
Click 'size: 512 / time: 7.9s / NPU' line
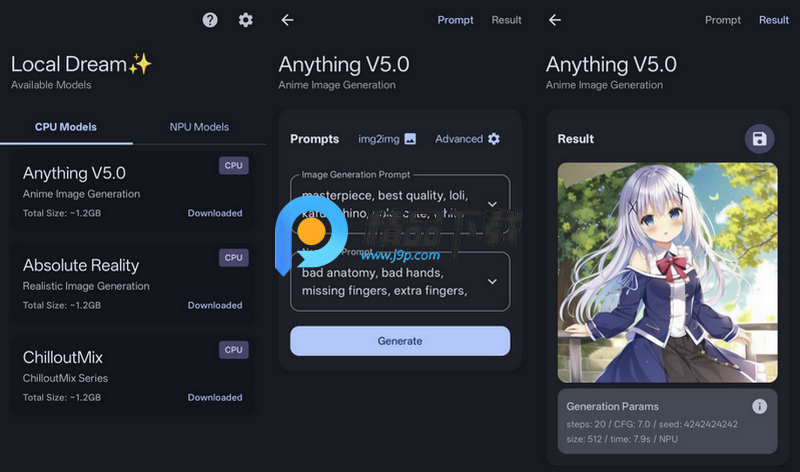(622, 439)
